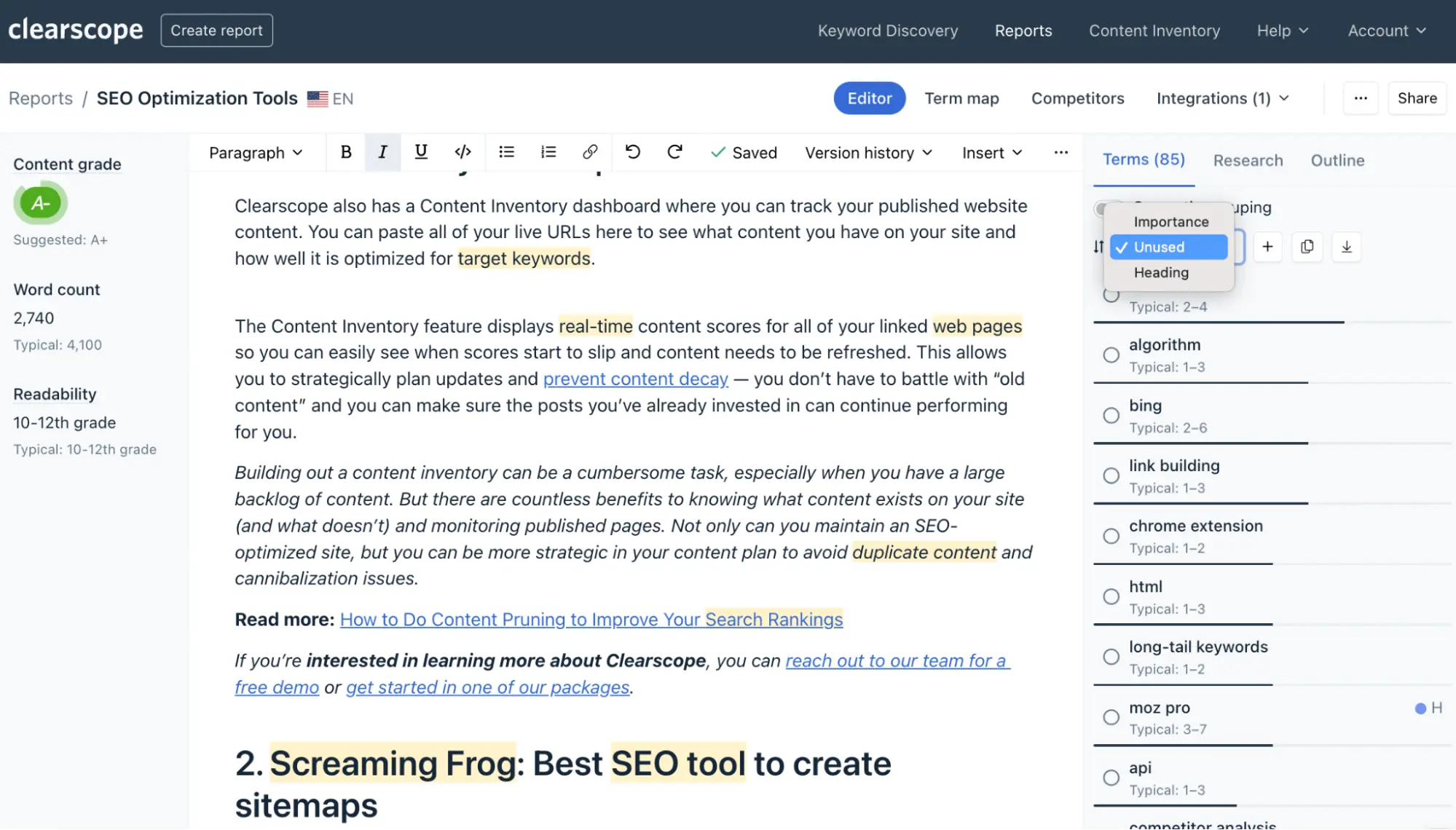Image resolution: width=1456 pixels, height=830 pixels.
Task: Click the italic formatting icon
Action: coord(382,152)
